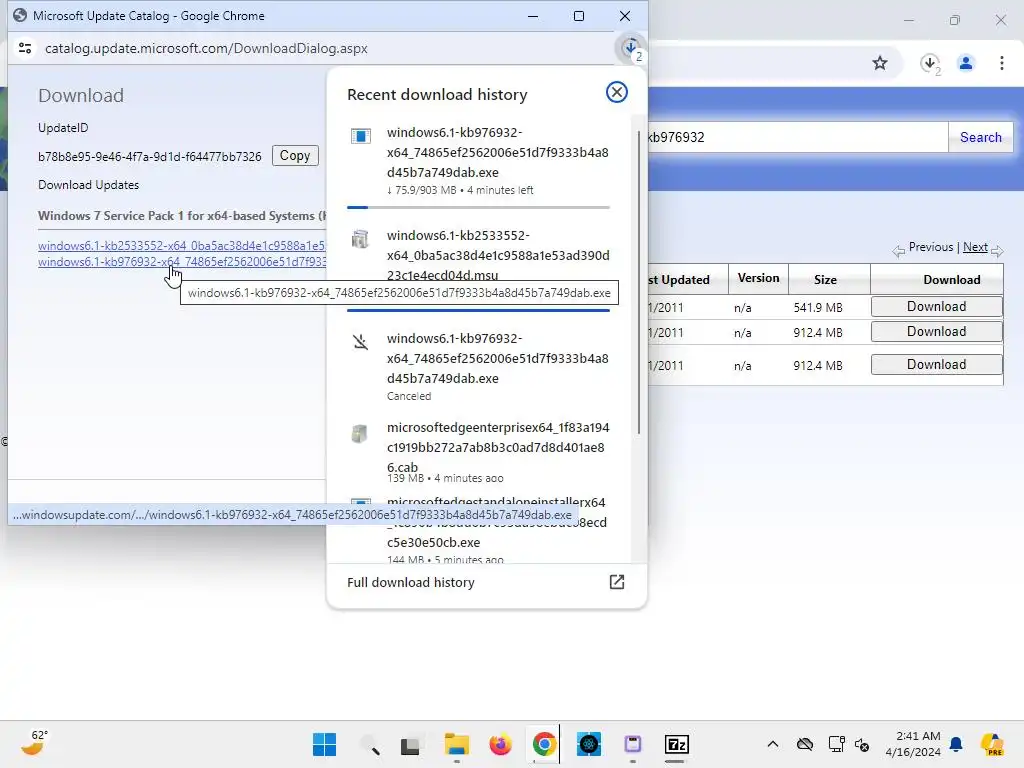
Task: Click the Previous results link
Action: [x=931, y=247]
